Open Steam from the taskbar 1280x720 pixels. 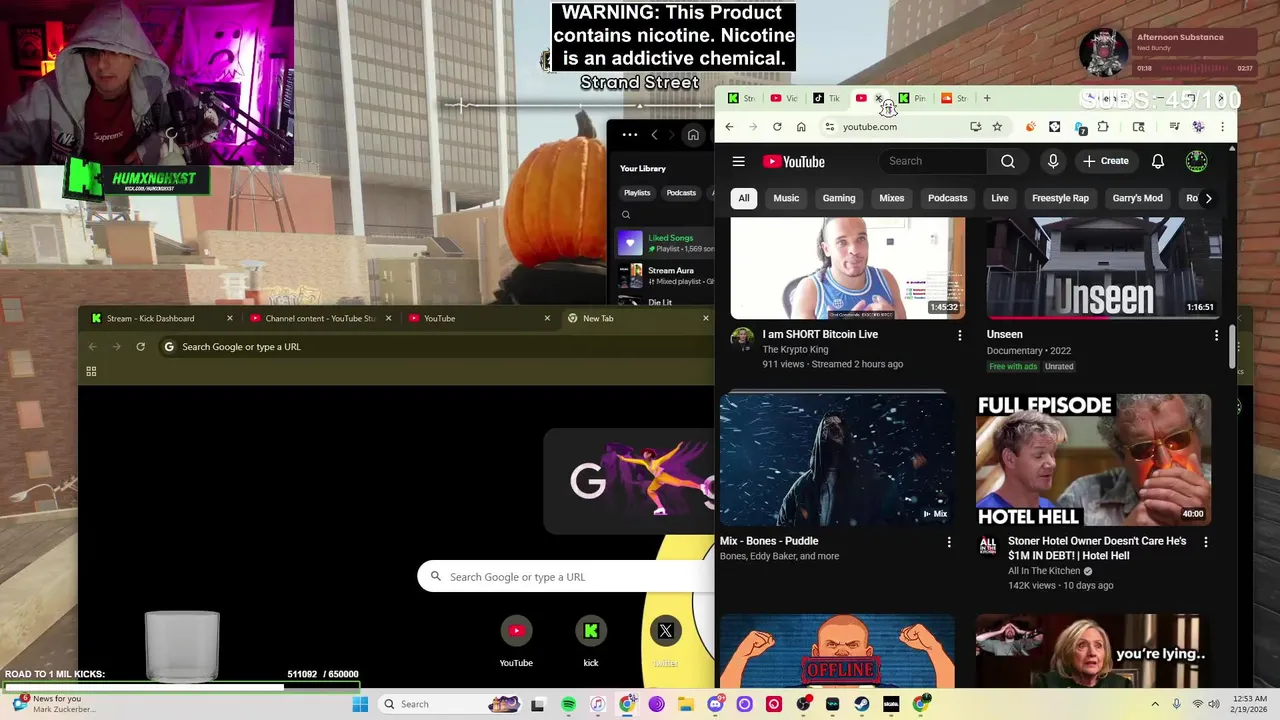click(x=861, y=704)
